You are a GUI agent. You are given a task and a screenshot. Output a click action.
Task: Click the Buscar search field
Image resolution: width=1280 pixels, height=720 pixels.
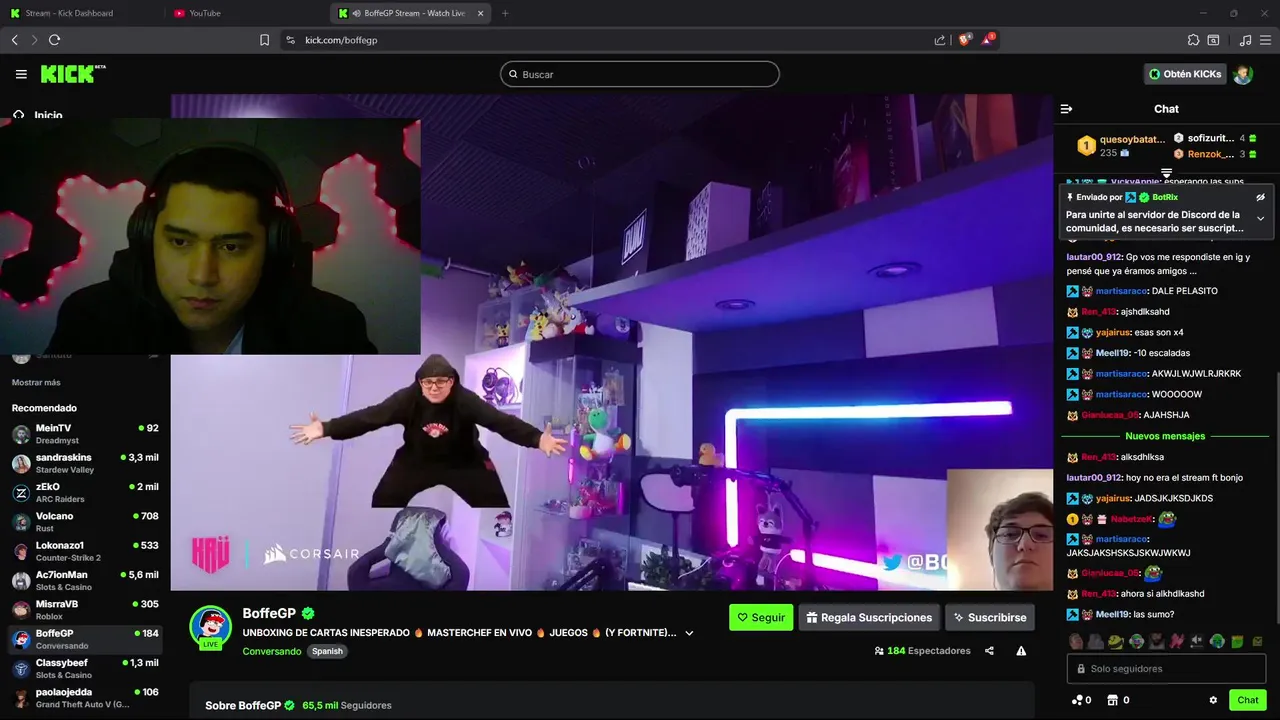[x=640, y=74]
